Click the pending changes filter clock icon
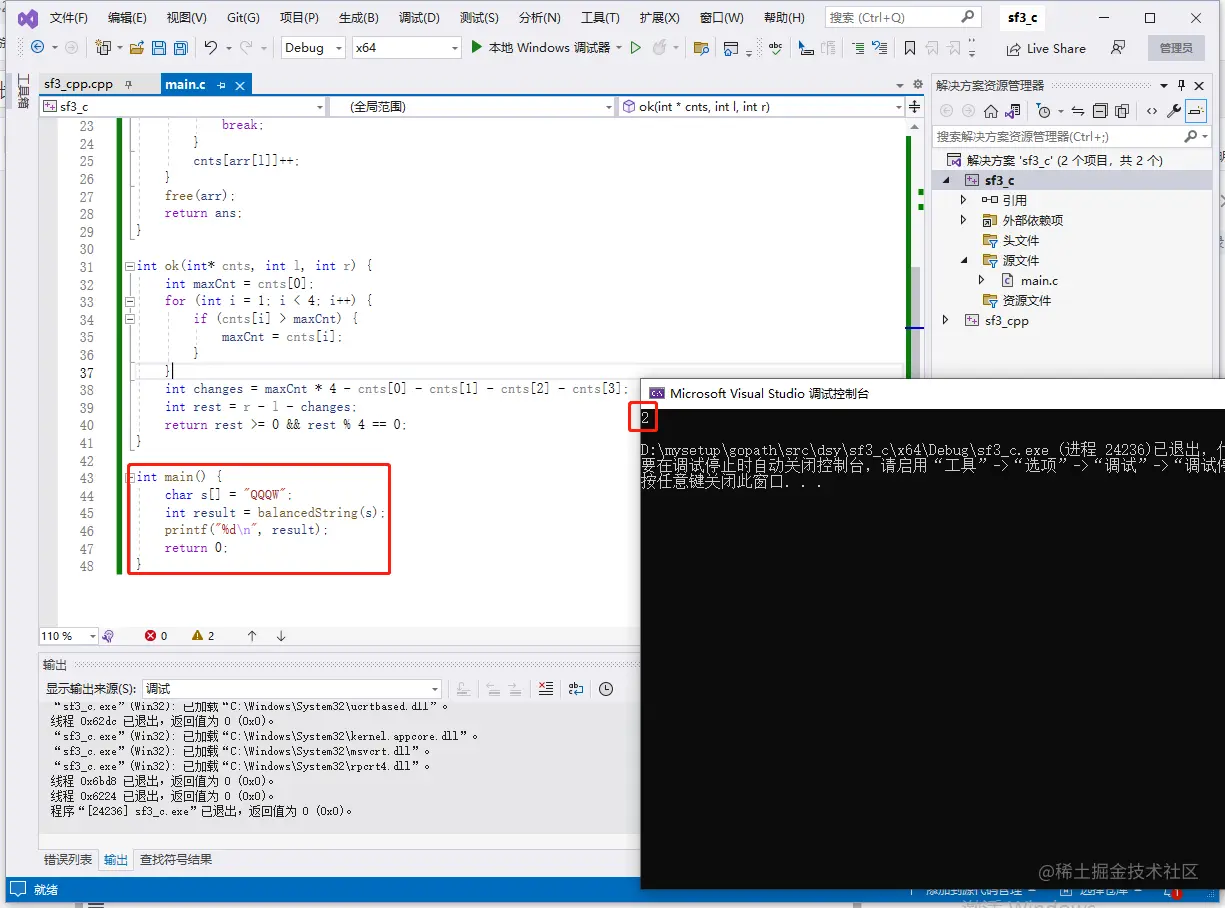The width and height of the screenshot is (1225, 908). [x=1044, y=111]
